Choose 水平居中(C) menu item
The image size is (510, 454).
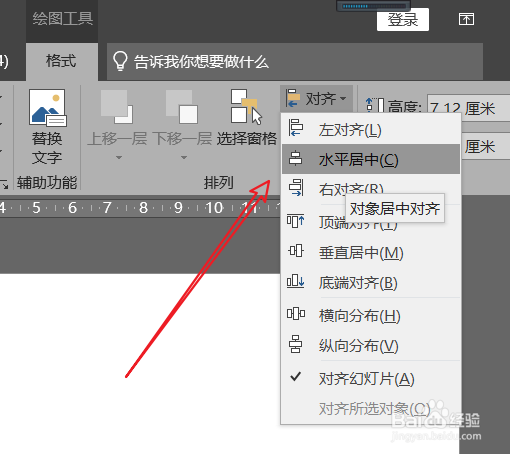[x=371, y=159]
